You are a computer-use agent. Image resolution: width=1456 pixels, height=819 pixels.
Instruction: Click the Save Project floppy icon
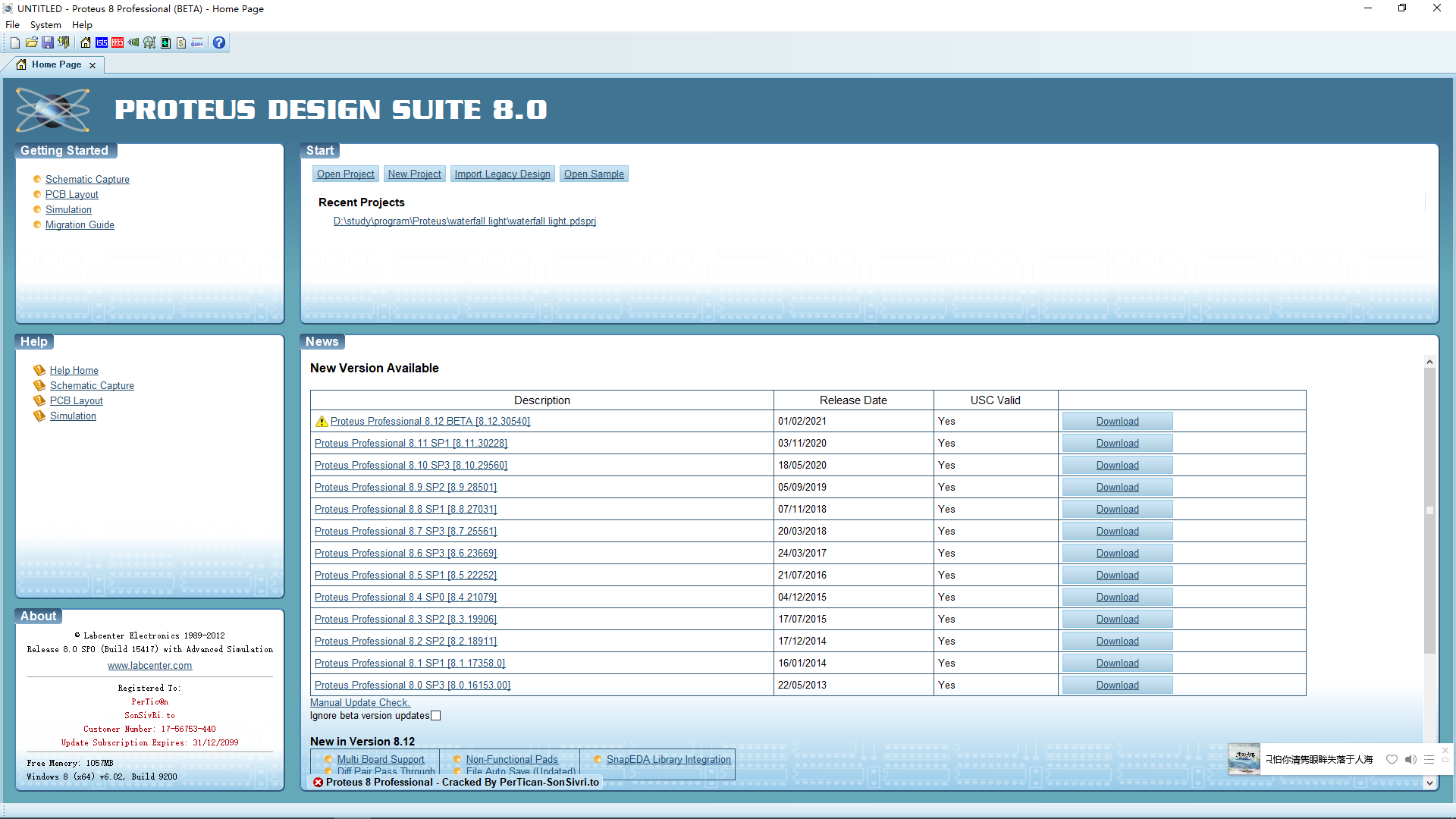[48, 42]
